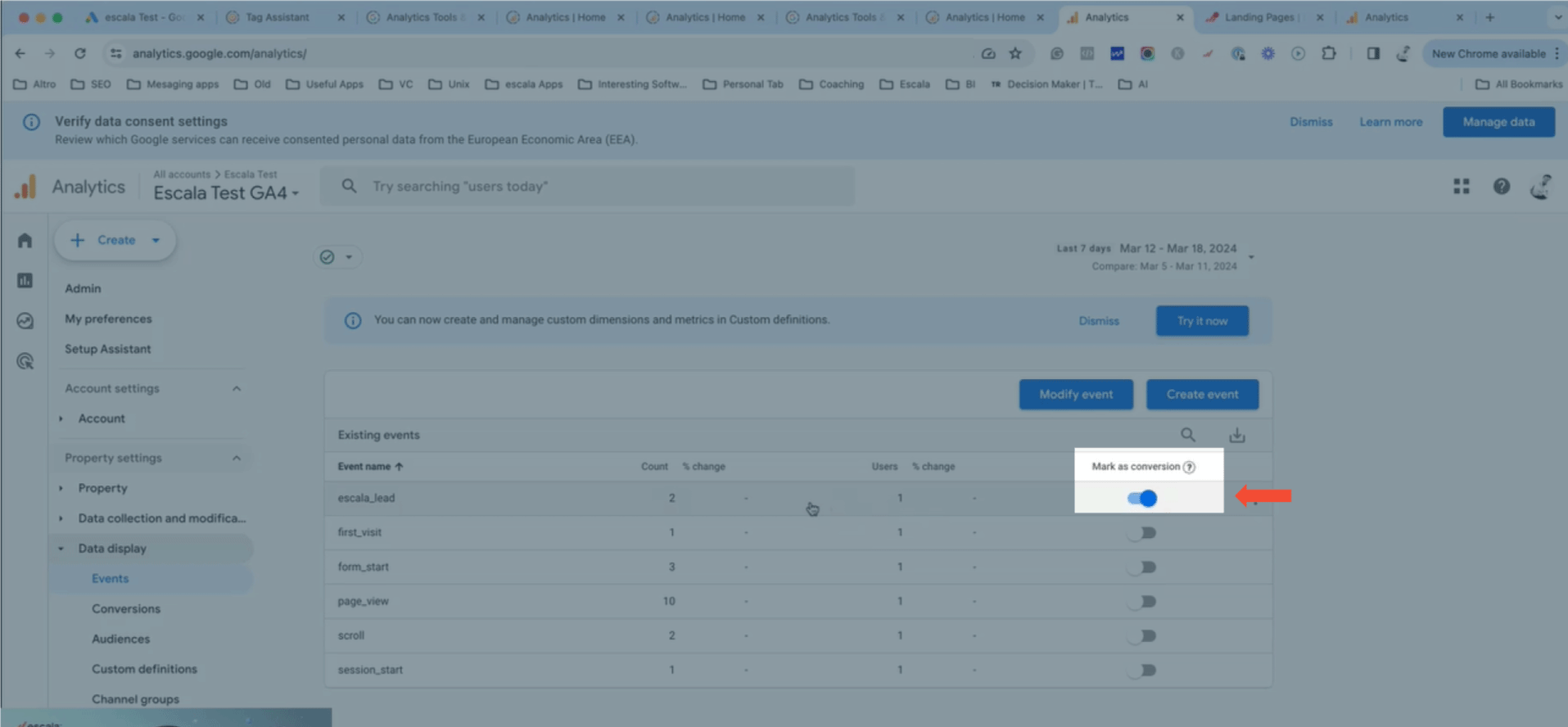Open the Explore icon in left rail
Image resolution: width=1568 pixels, height=727 pixels.
point(25,321)
